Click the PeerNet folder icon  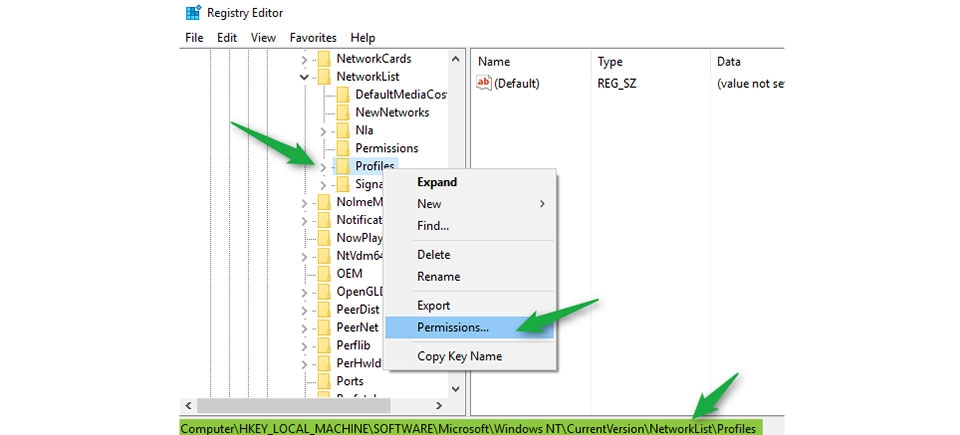click(x=324, y=327)
